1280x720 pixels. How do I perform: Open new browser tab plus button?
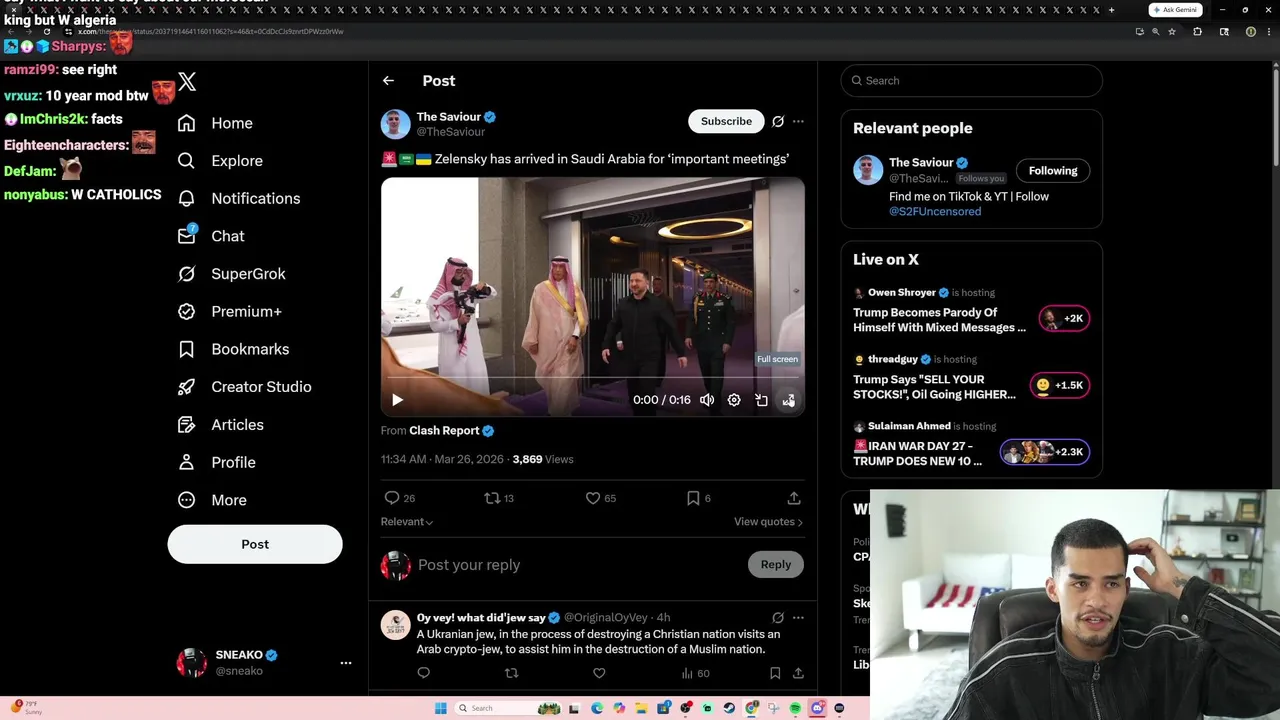(x=1111, y=10)
